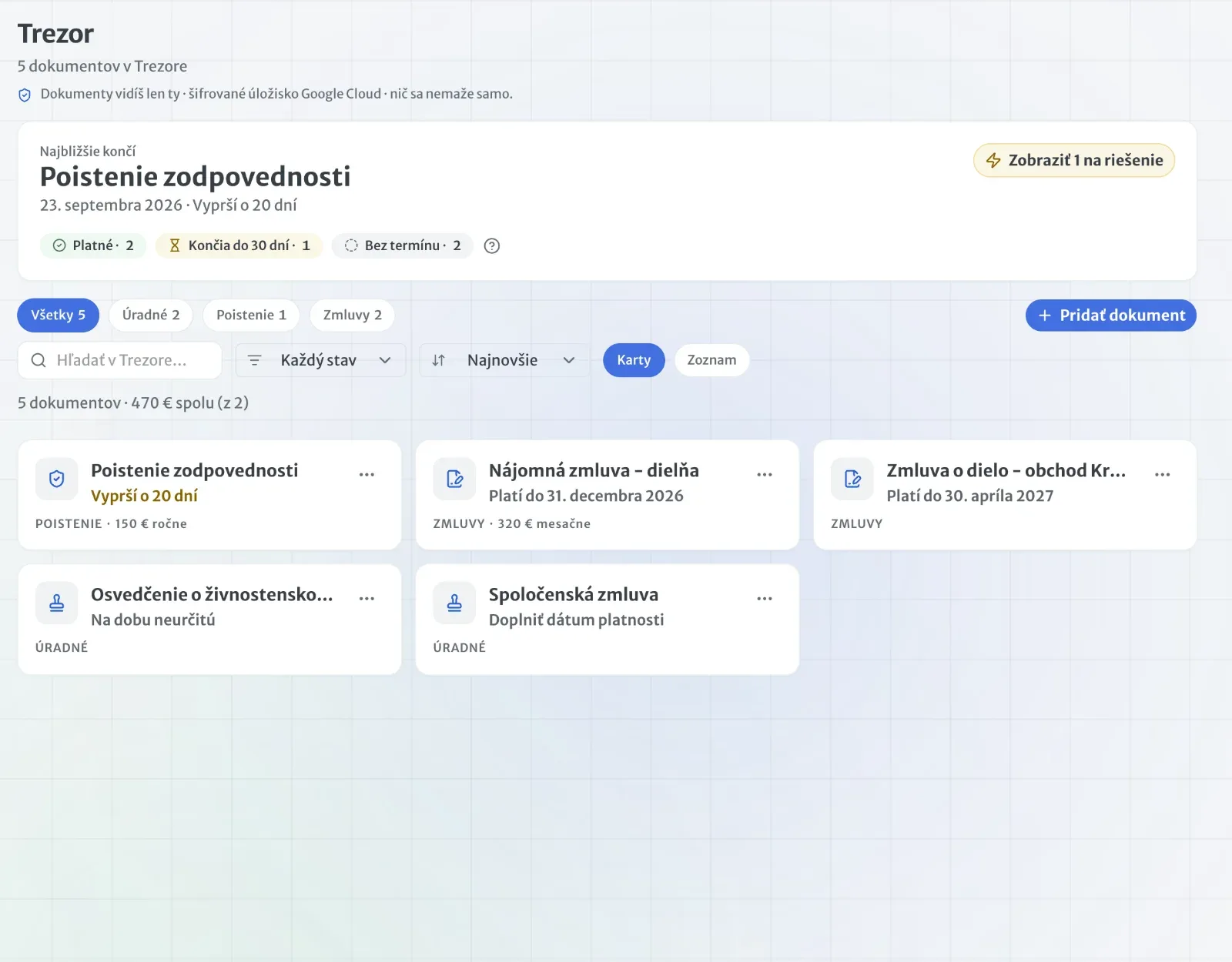Click the filter lines icon by Každý stav
The image size is (1232, 962).
pyautogui.click(x=255, y=360)
